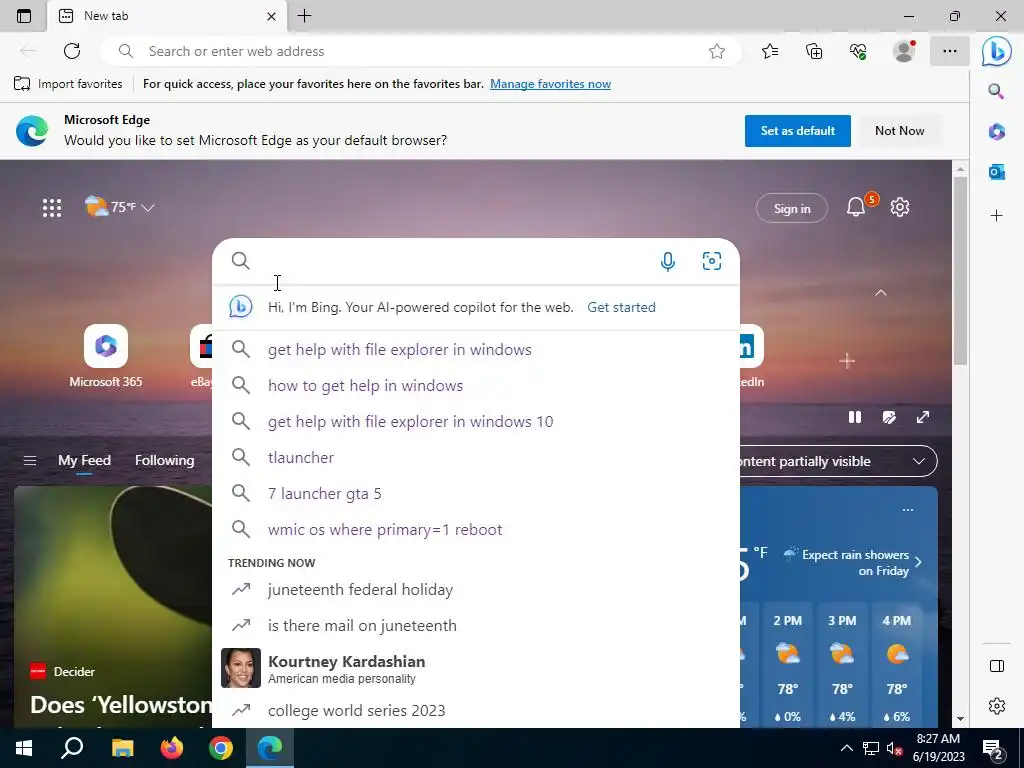Select trending 'juneteenth federal holiday'
Image resolution: width=1024 pixels, height=768 pixels.
(476, 589)
